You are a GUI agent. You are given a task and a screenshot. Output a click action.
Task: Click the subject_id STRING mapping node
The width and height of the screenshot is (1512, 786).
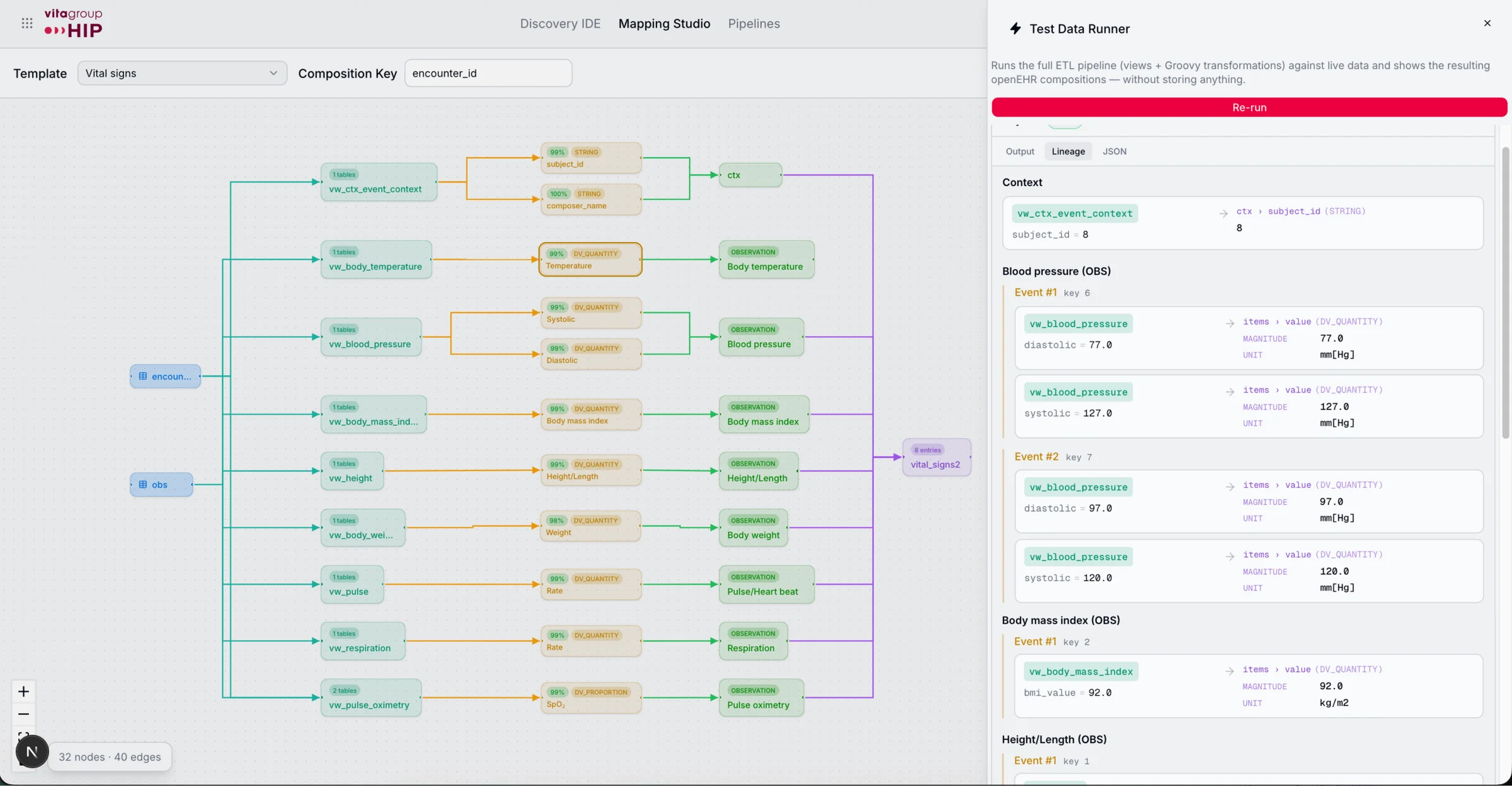tap(590, 158)
